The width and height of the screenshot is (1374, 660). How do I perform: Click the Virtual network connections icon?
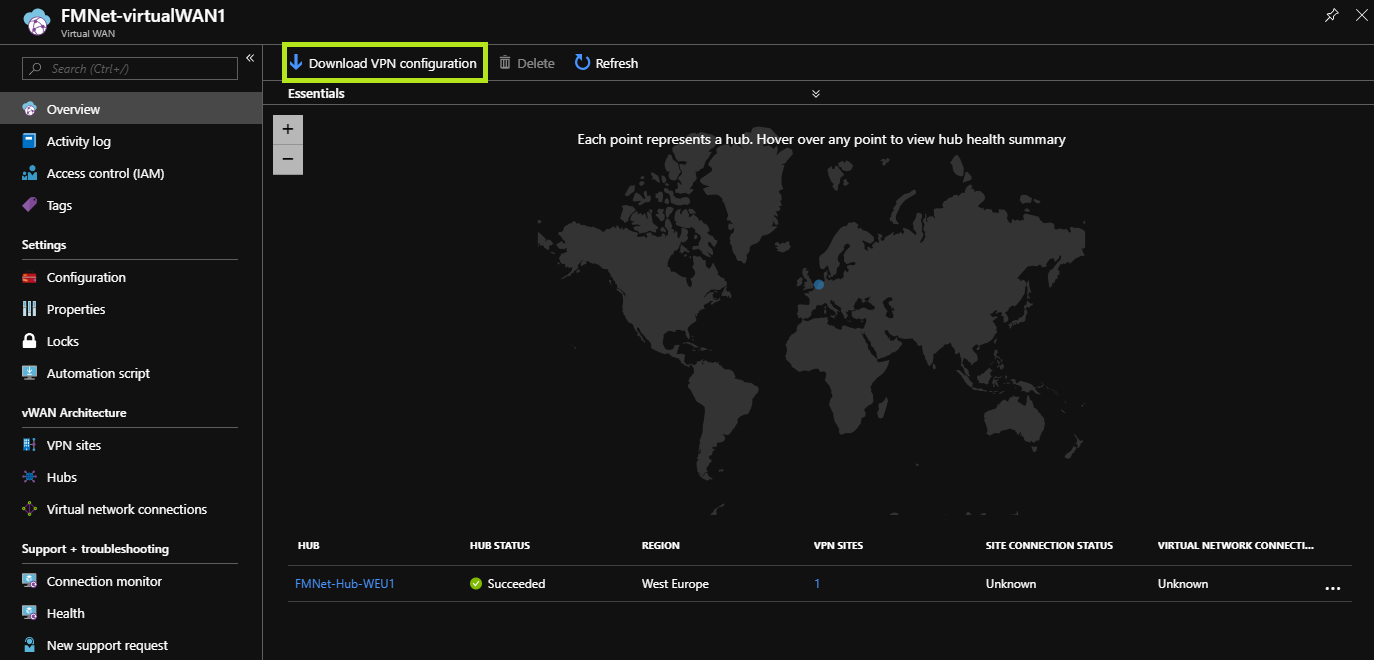point(29,509)
